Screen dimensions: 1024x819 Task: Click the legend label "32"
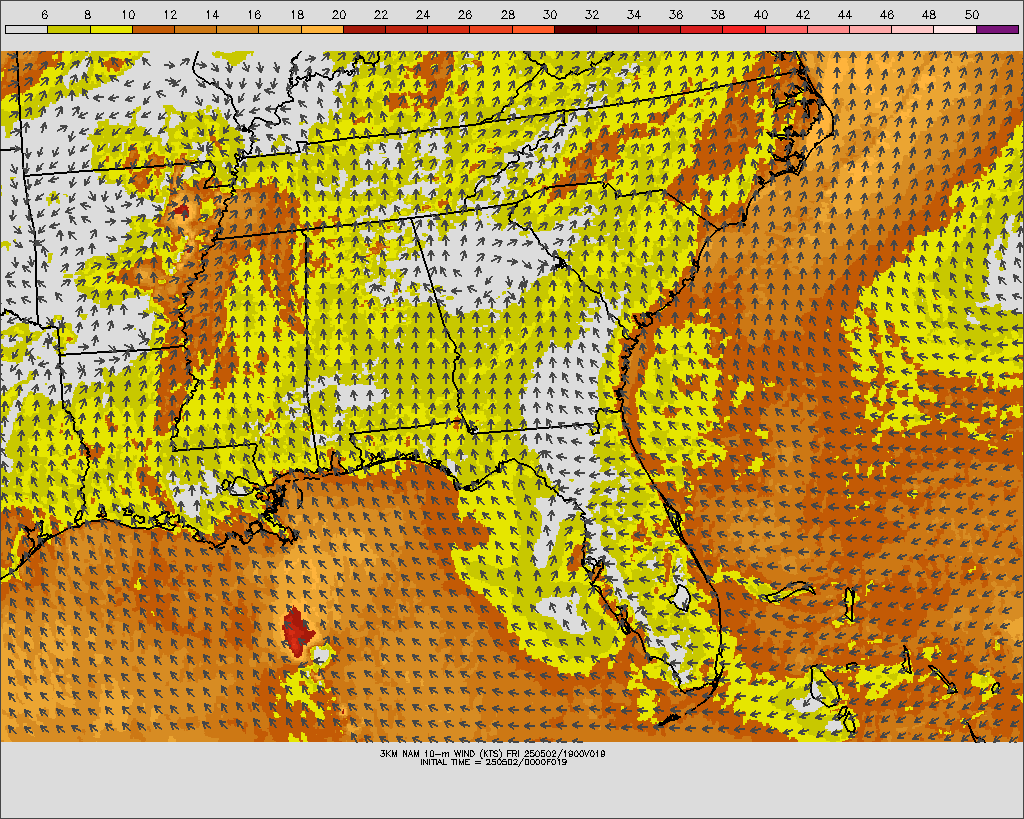(592, 14)
